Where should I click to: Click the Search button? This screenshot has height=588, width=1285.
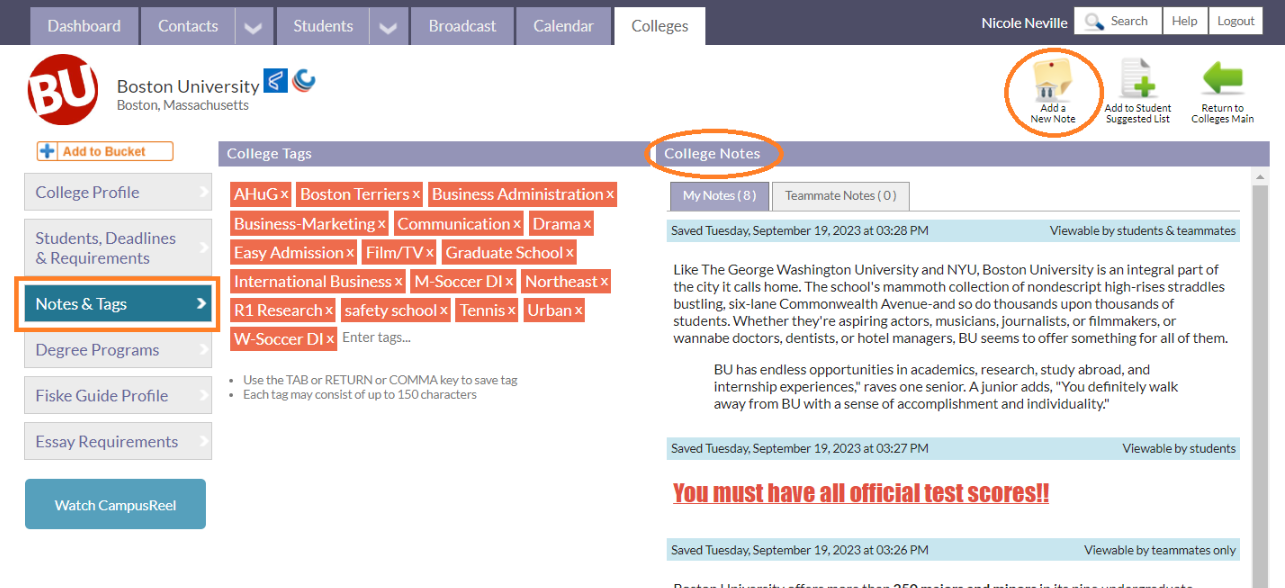pos(1118,21)
